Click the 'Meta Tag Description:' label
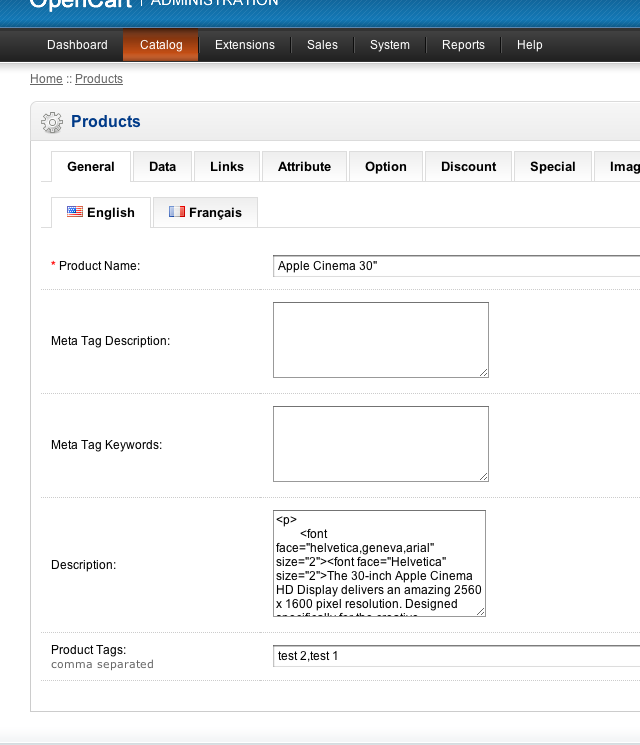The image size is (640, 745). click(x=110, y=341)
